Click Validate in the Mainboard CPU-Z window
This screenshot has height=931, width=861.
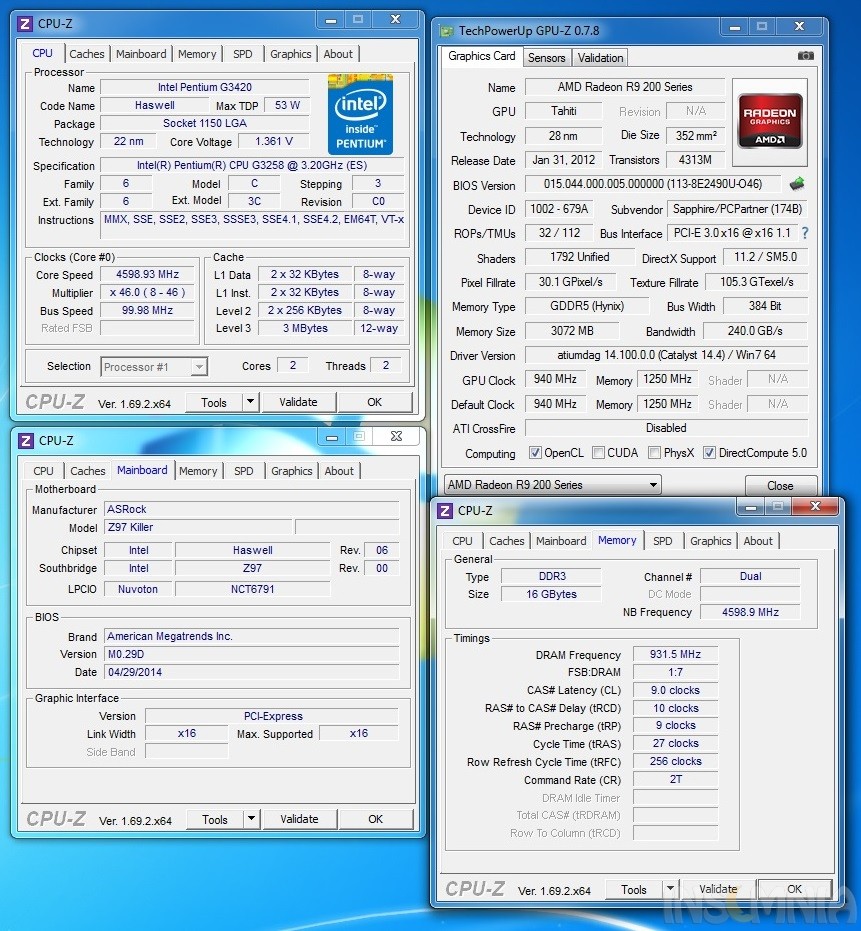tap(299, 819)
